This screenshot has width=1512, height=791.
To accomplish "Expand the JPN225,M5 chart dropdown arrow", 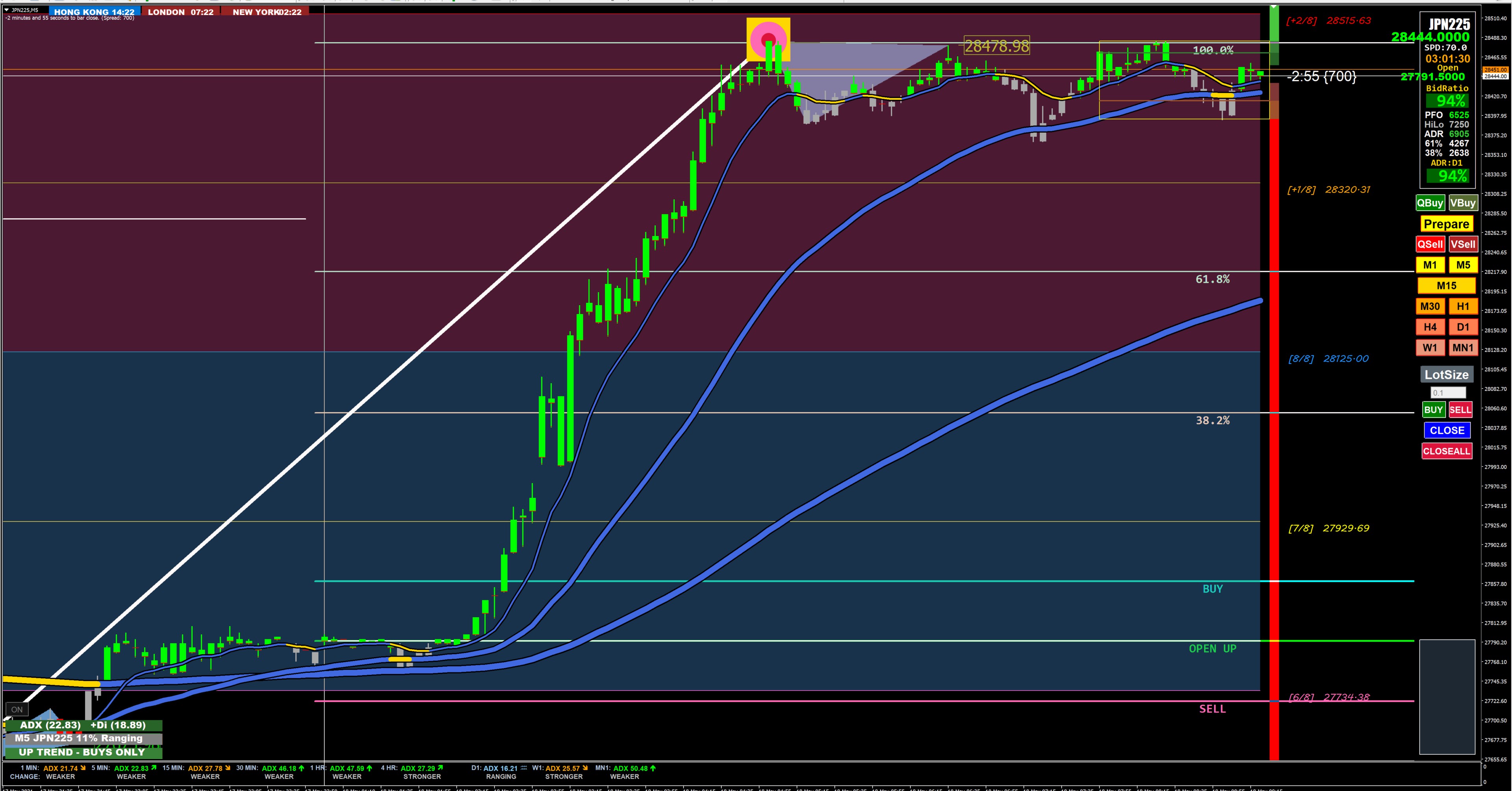I will [x=6, y=10].
